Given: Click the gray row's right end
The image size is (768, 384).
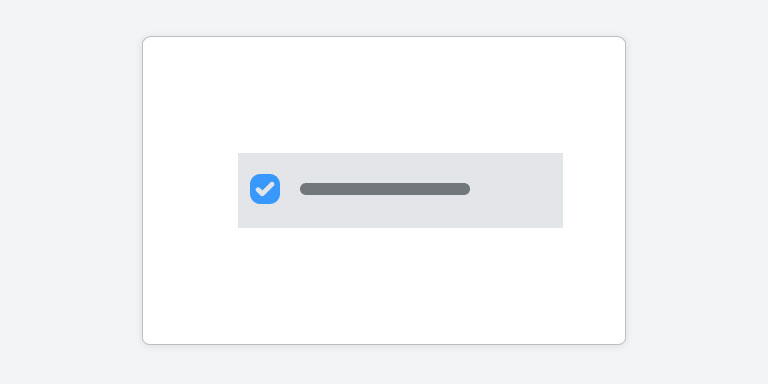Looking at the screenshot, I should click(x=549, y=191).
